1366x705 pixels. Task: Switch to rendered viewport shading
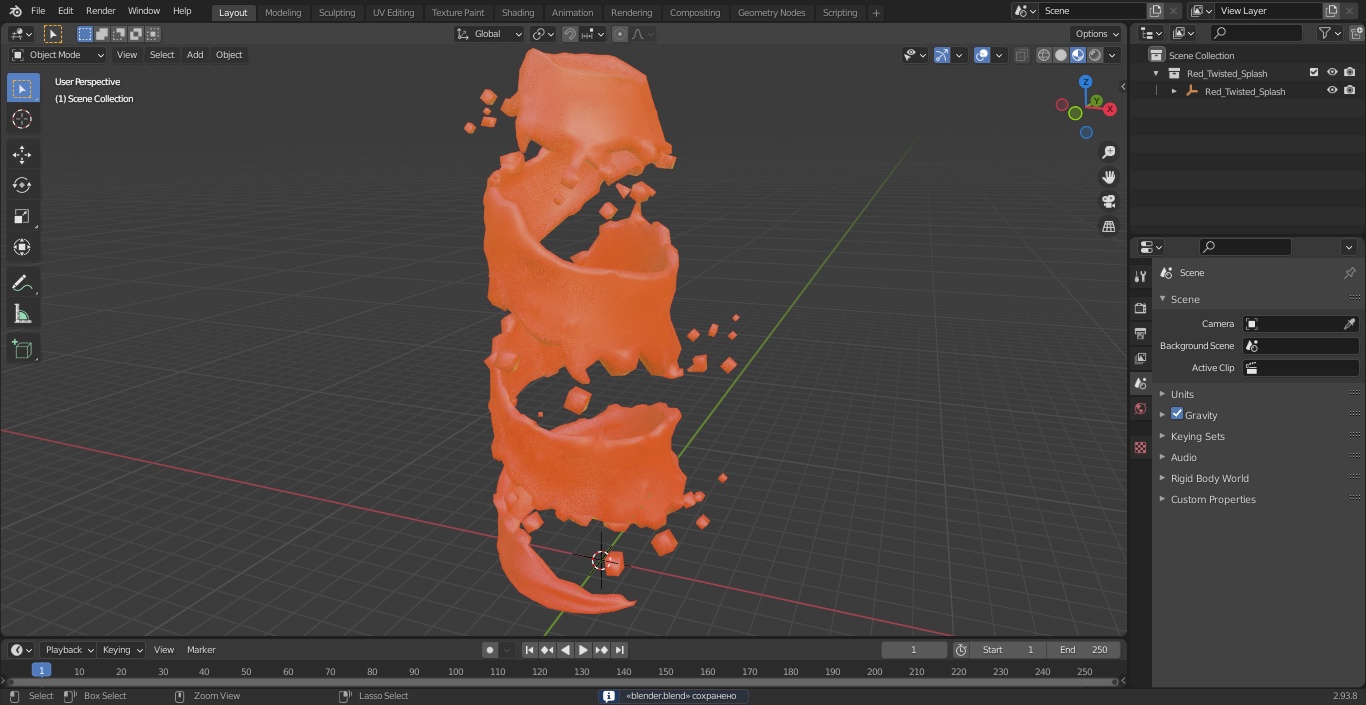click(x=1095, y=55)
